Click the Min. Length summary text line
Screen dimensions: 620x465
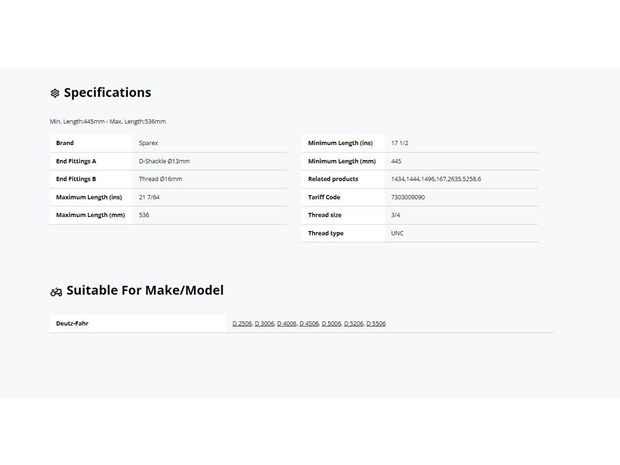(108, 121)
